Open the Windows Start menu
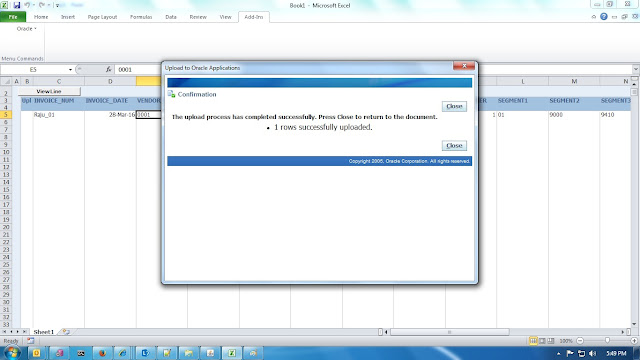Image resolution: width=640 pixels, height=360 pixels. pos(11,353)
